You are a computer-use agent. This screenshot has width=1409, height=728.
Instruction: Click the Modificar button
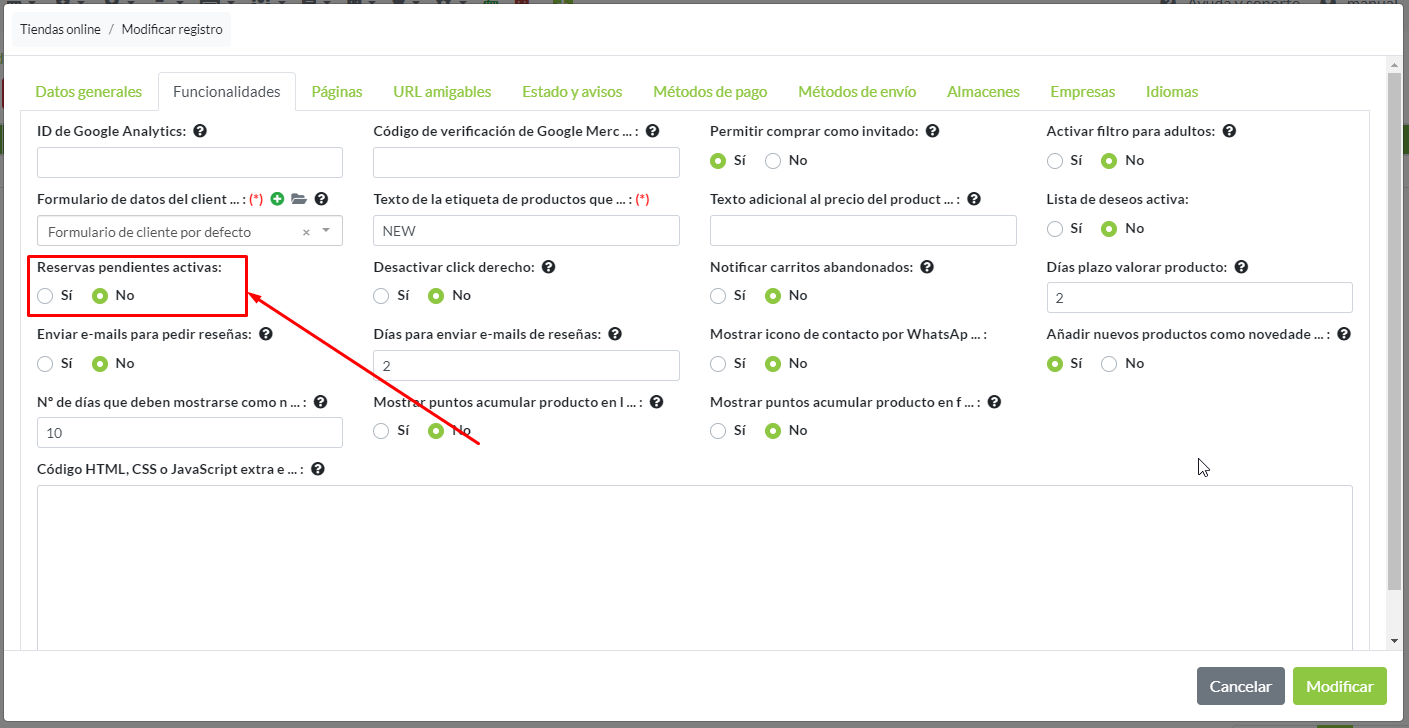(1339, 686)
